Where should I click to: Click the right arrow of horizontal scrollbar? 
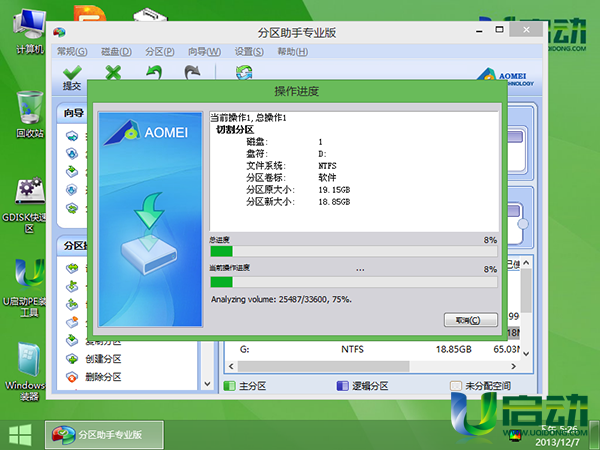click(514, 366)
